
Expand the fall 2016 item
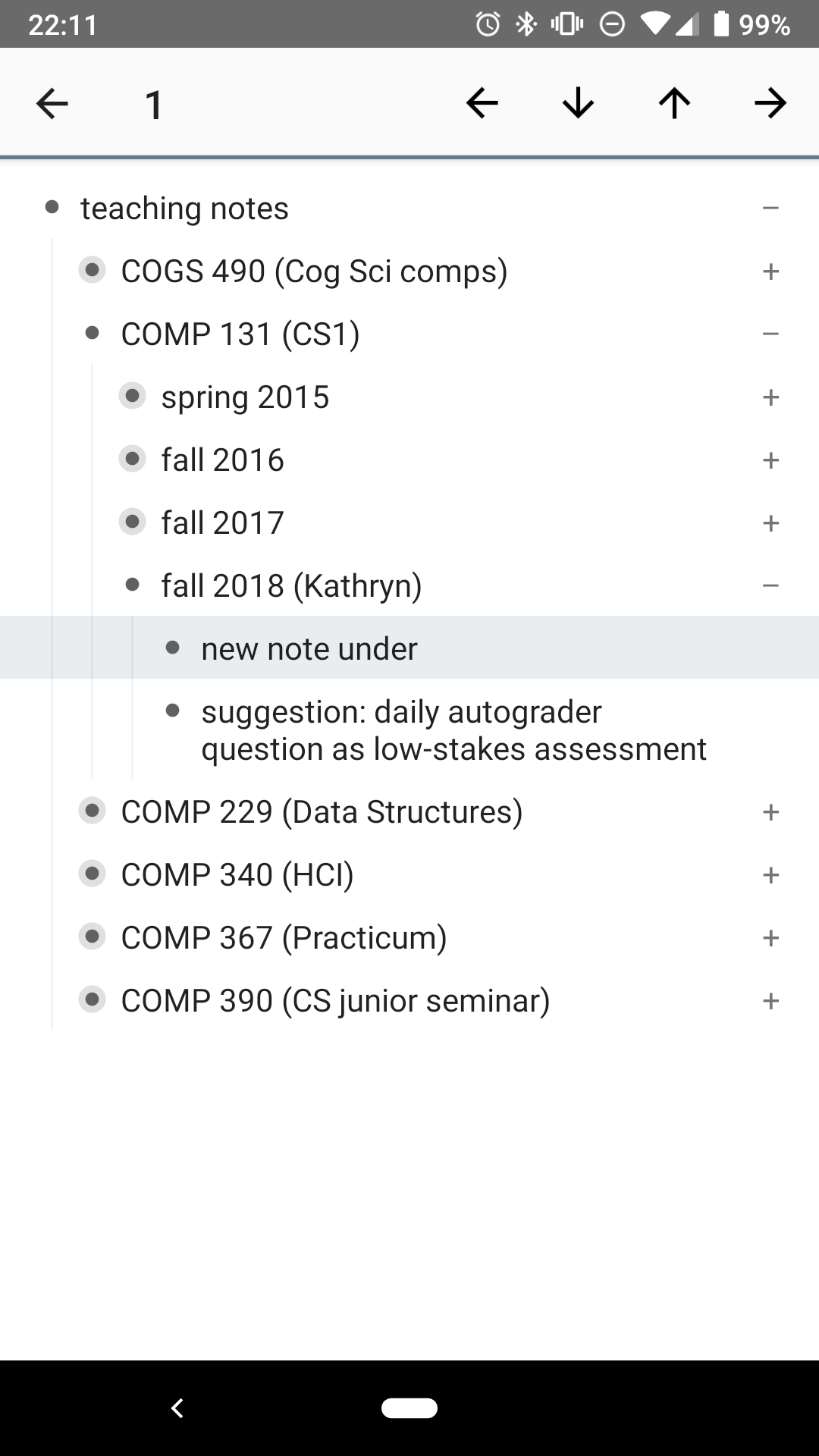[770, 460]
